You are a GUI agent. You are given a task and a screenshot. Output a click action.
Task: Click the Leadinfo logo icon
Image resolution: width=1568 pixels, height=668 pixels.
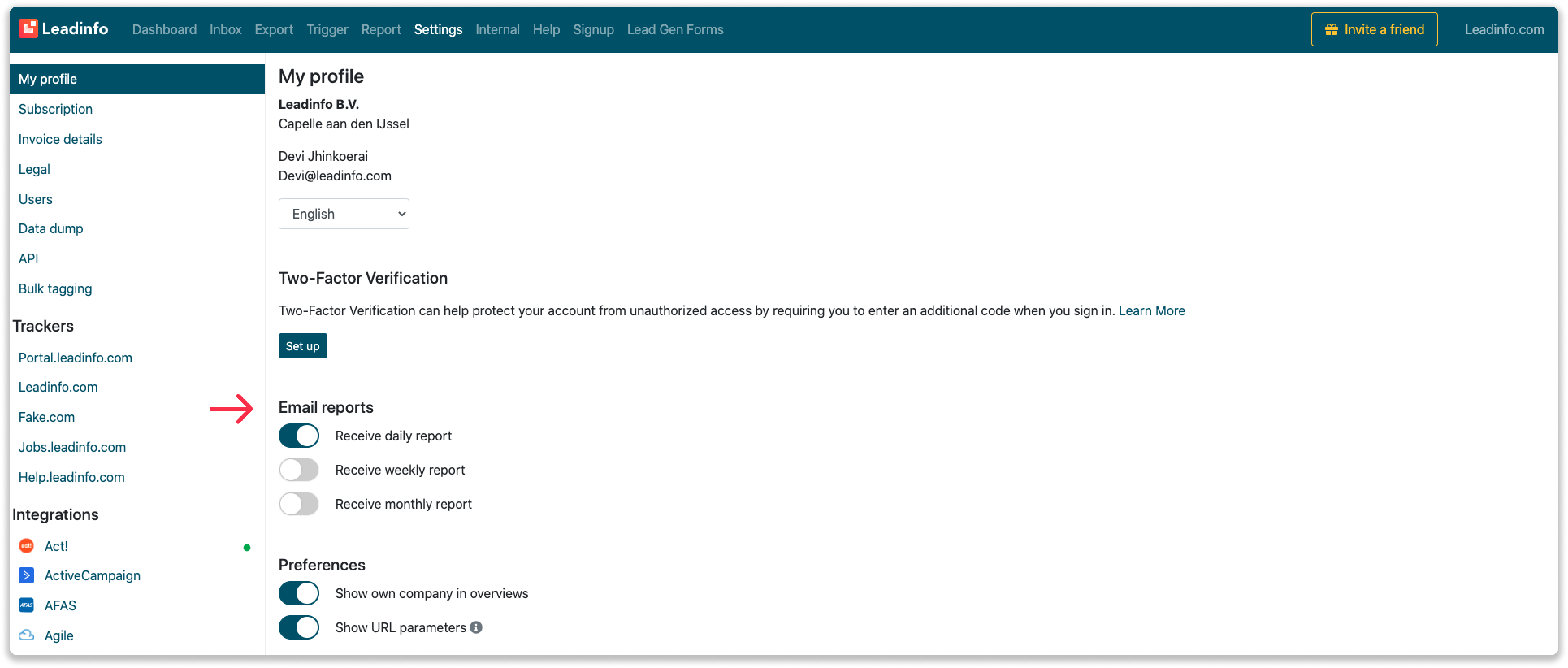pos(28,28)
